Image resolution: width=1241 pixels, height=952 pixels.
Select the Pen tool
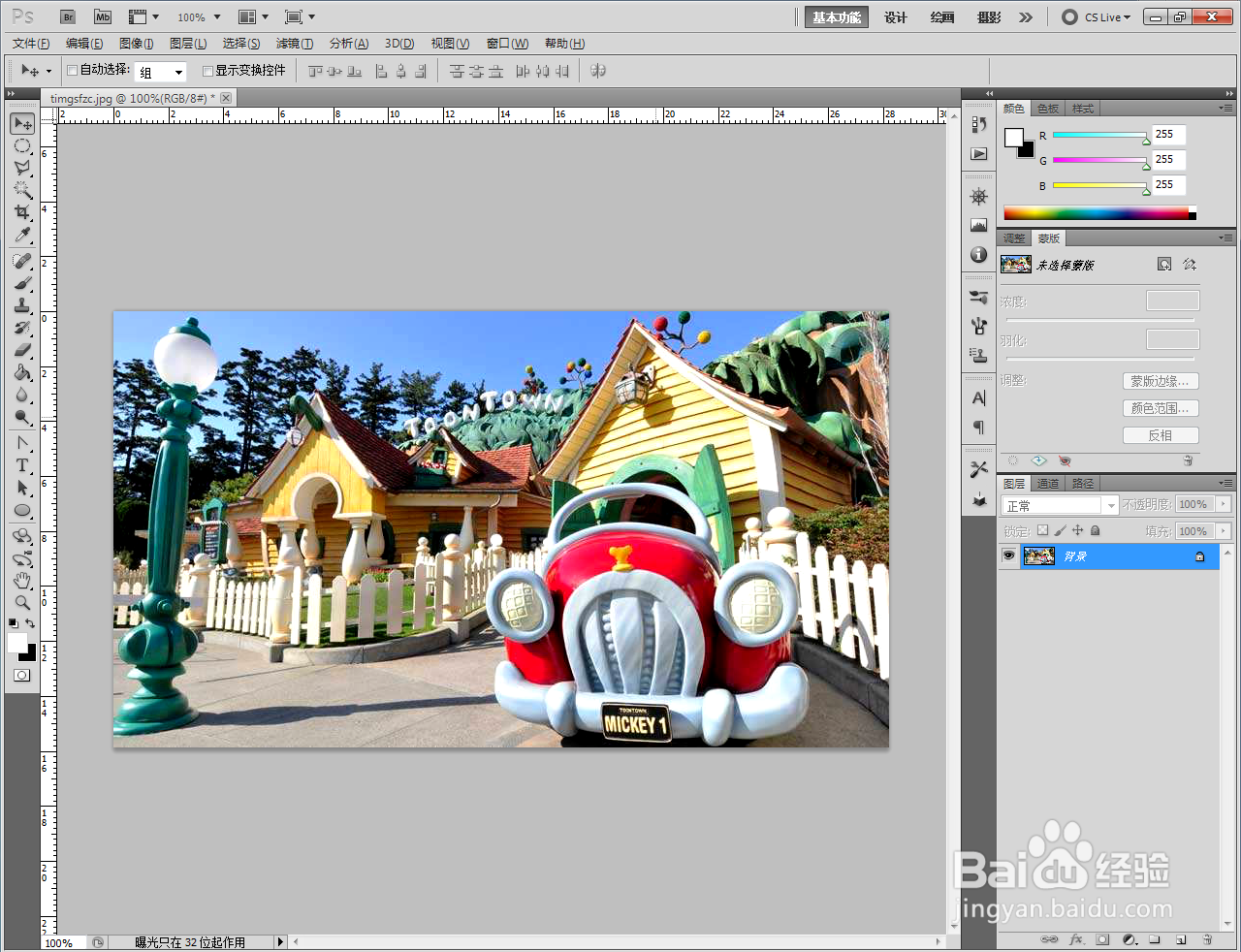click(x=22, y=443)
